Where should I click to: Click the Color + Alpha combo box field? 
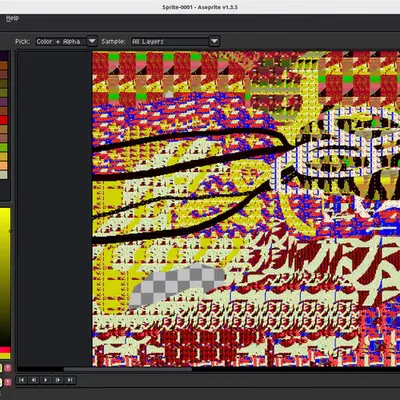(x=61, y=41)
